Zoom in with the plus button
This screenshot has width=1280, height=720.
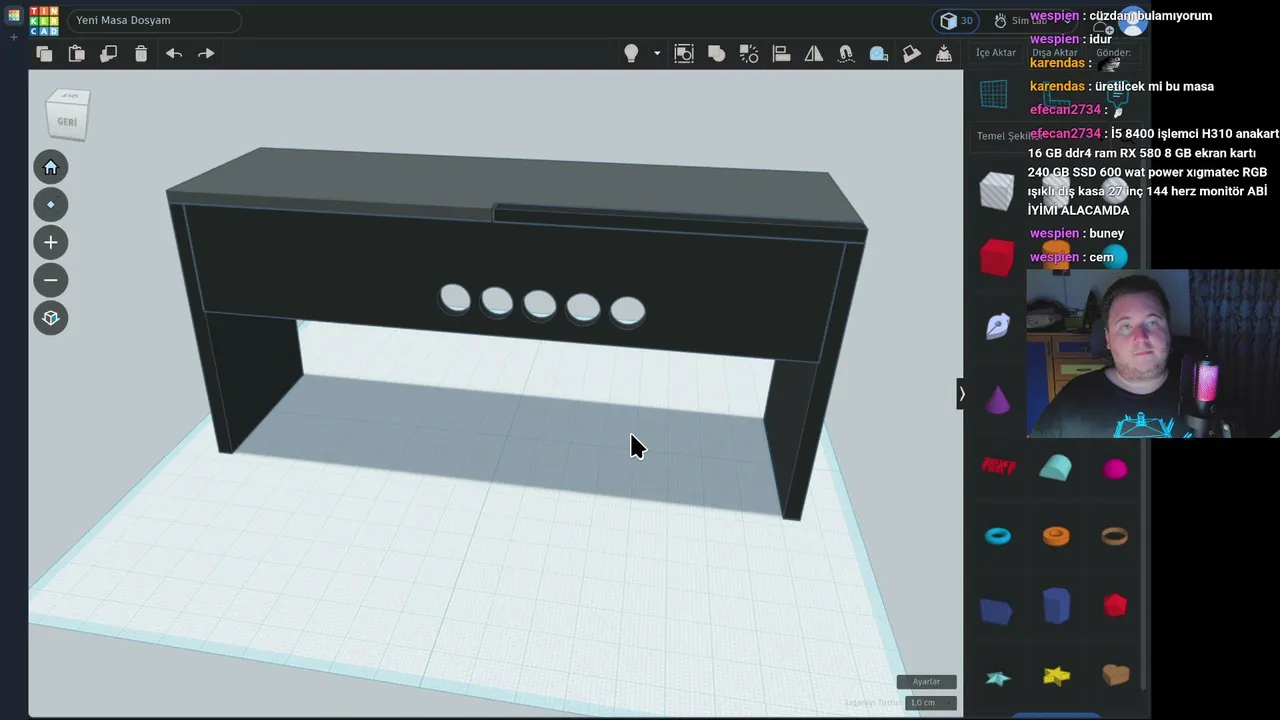click(x=51, y=243)
